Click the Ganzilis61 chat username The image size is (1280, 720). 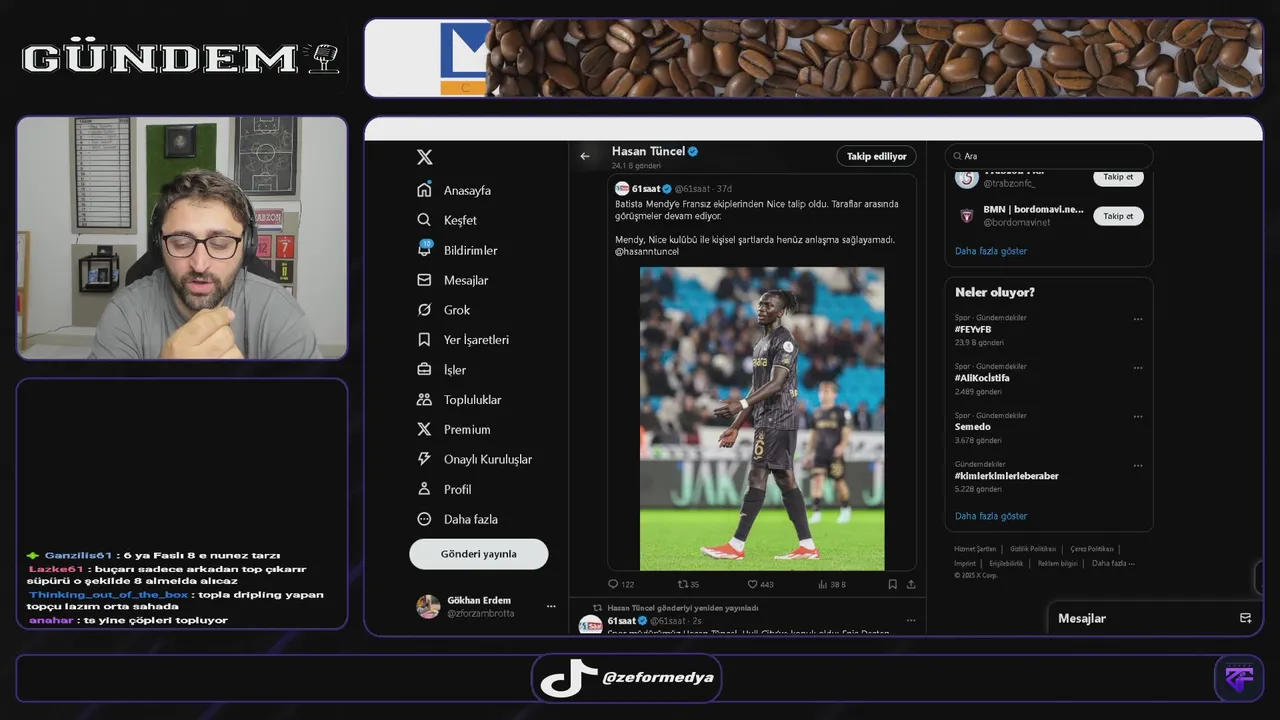point(78,556)
